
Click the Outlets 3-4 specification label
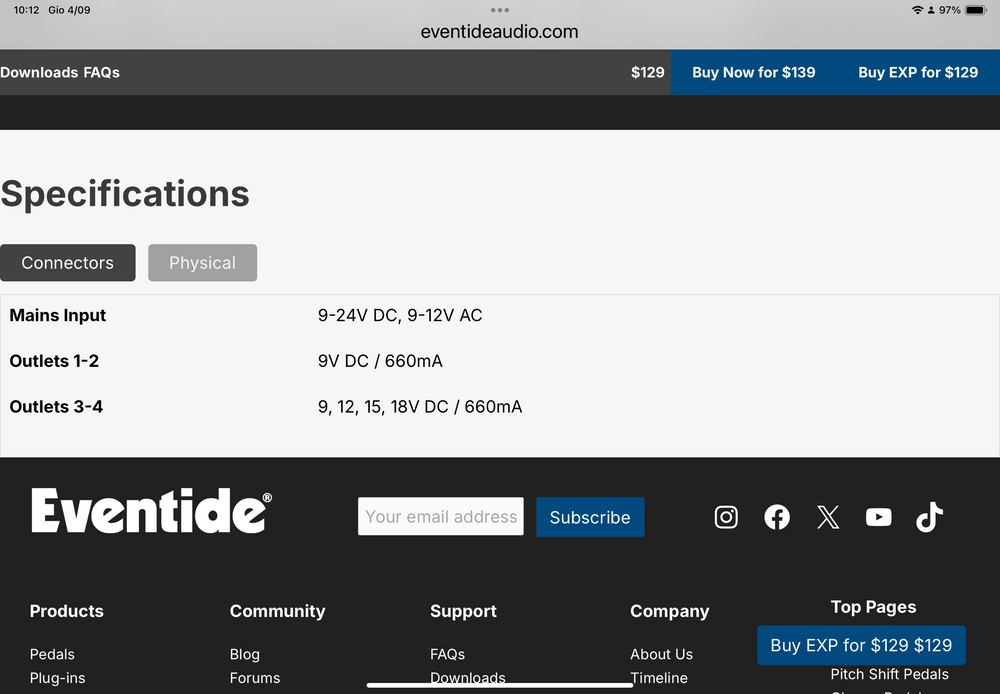point(56,407)
